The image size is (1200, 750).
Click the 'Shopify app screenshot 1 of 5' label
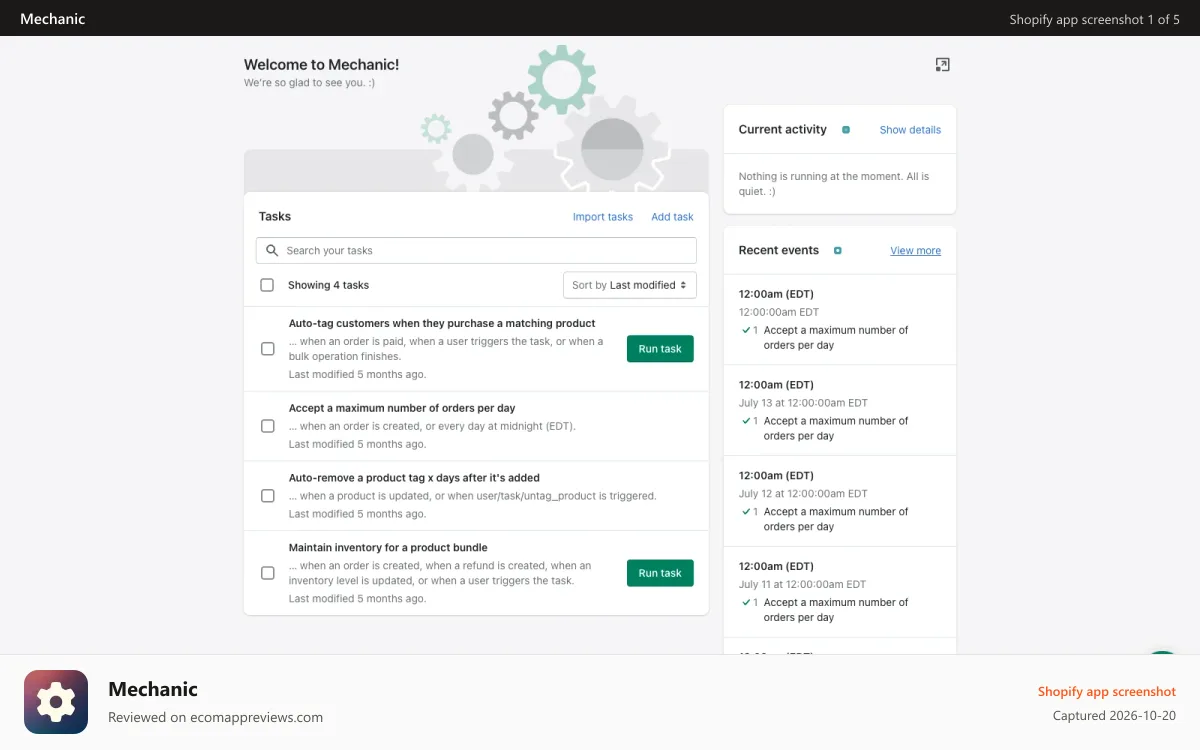point(1094,19)
